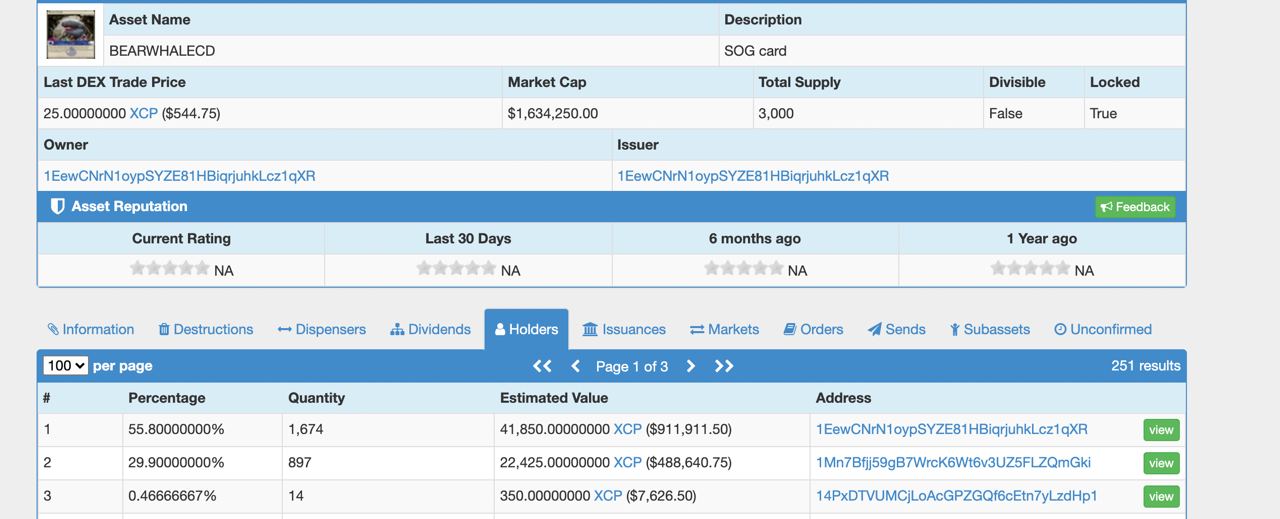1280x519 pixels.
Task: Open address 1Mn7Bfjj59gB7WrcK6Wt6v3UZ5FLZQmGki
Action: (953, 463)
